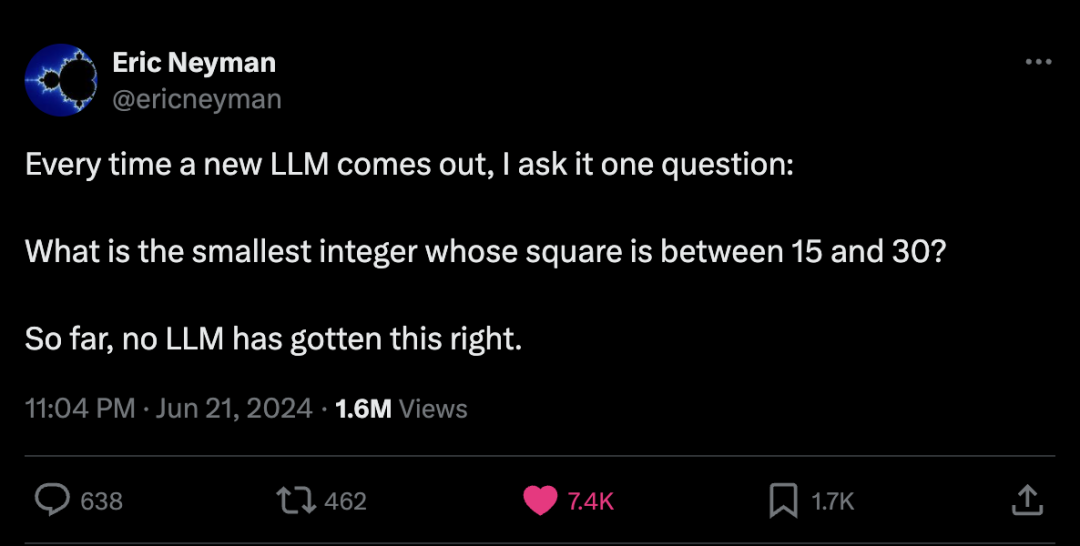This screenshot has height=546, width=1080.
Task: Open the share upload arrow icon
Action: pos(1026,501)
